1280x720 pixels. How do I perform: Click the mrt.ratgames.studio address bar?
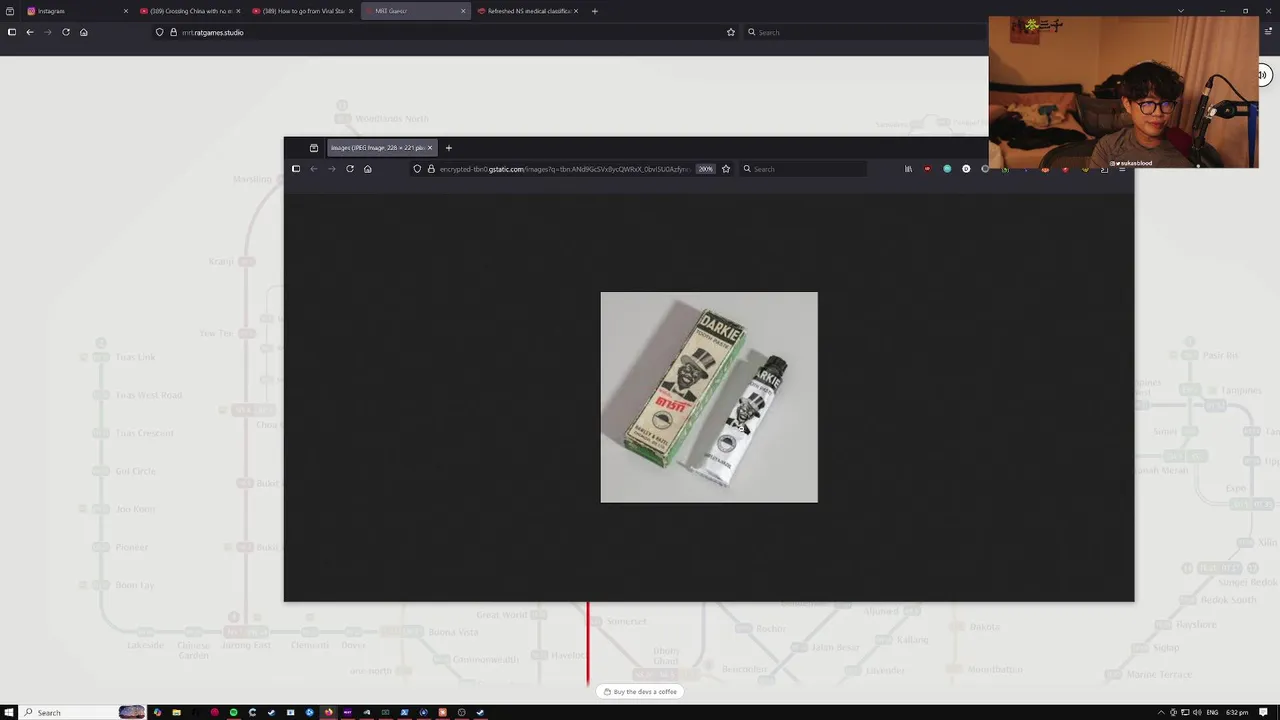[x=445, y=32]
